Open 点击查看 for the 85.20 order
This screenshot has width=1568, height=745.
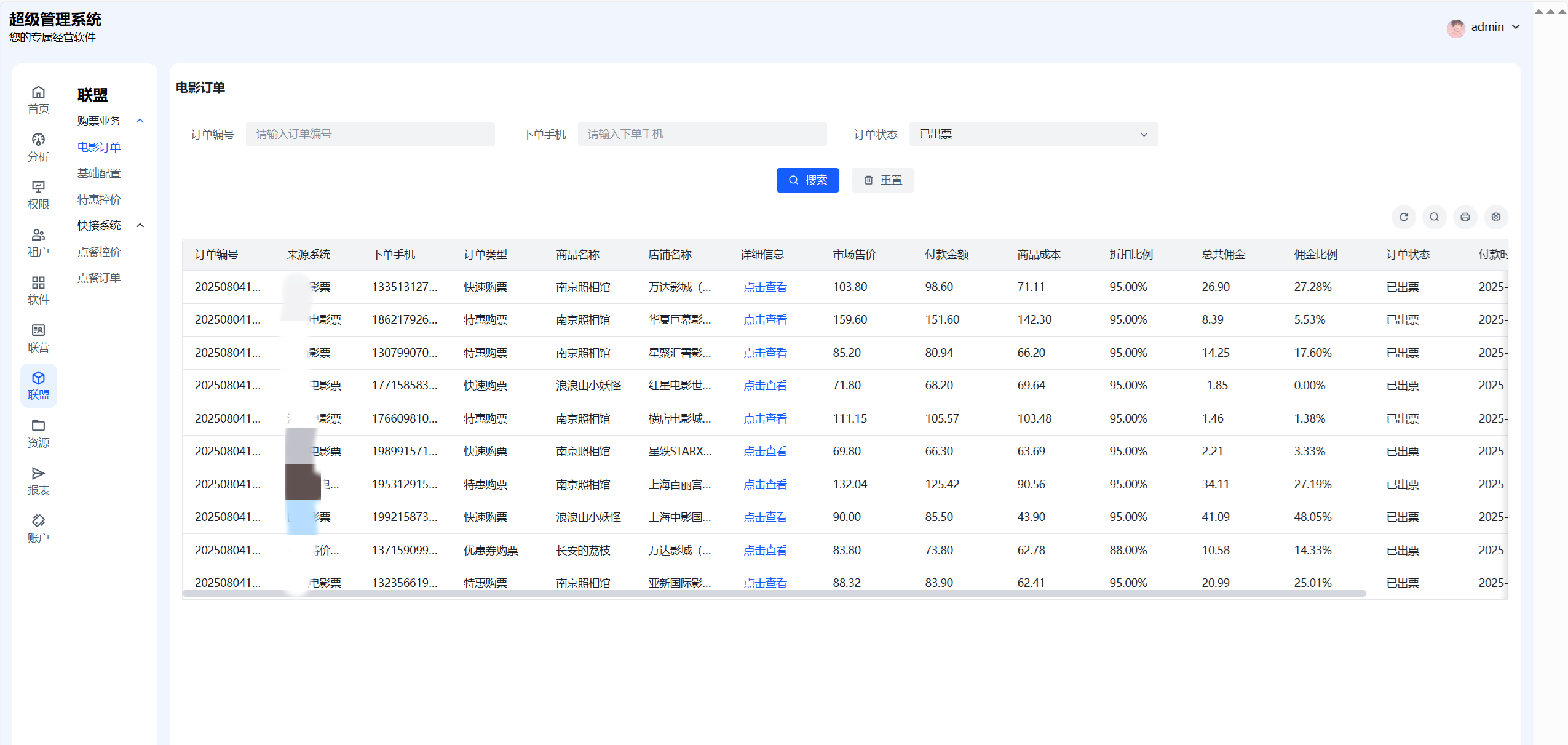tap(766, 353)
